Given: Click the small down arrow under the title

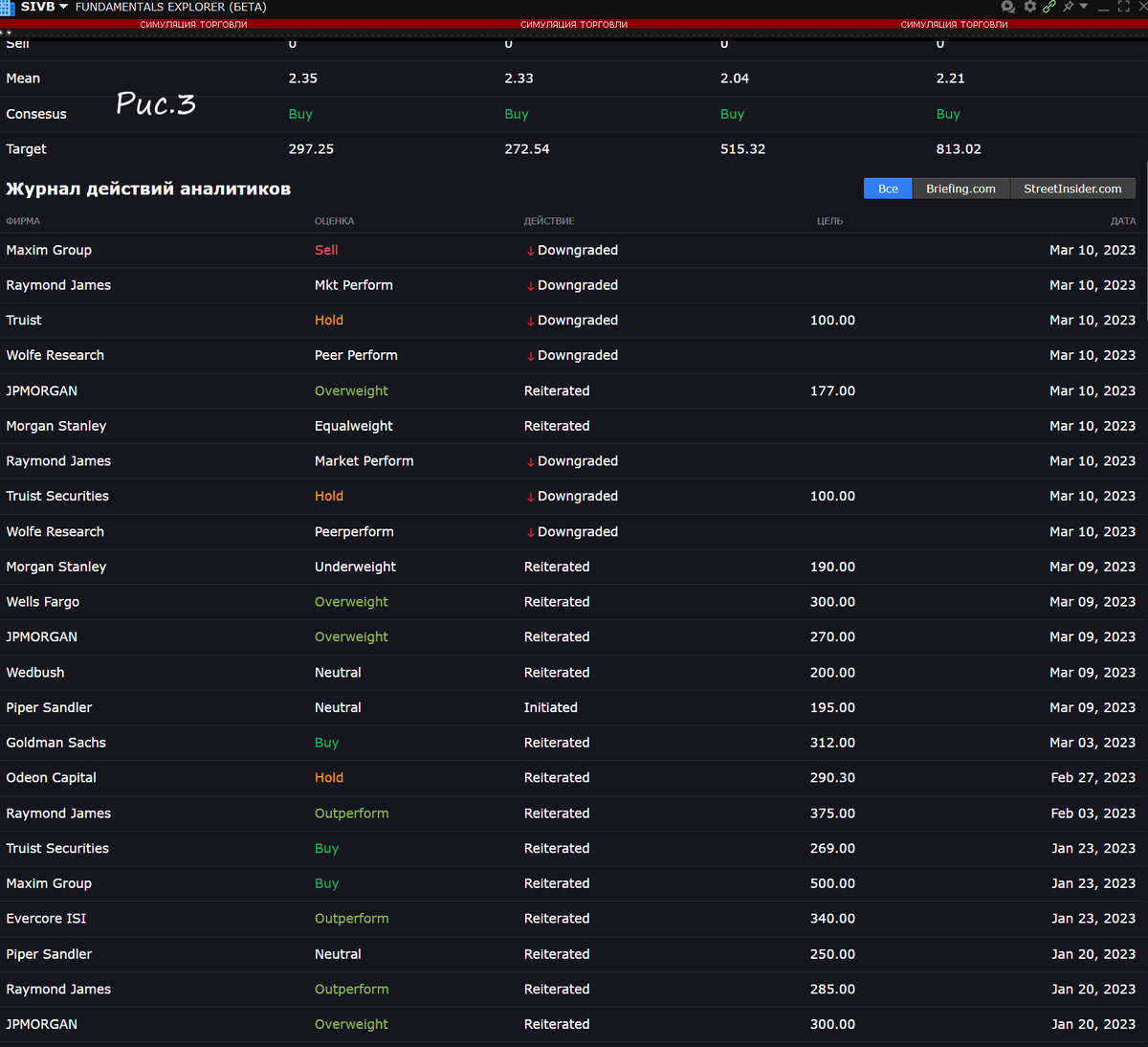Looking at the screenshot, I should click(9, 33).
